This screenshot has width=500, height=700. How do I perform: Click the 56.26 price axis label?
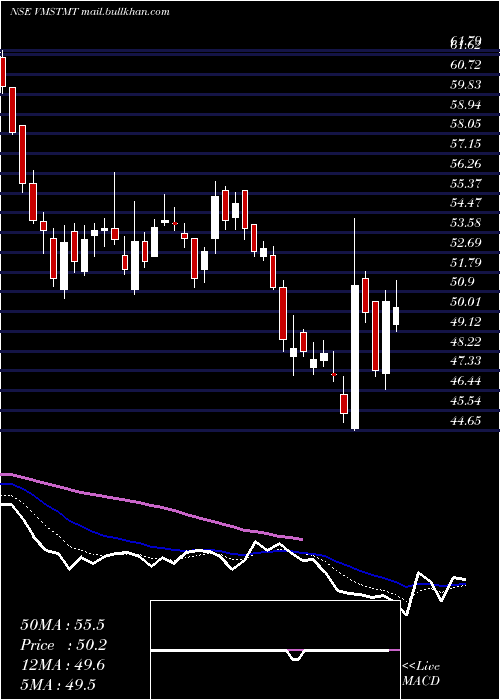pyautogui.click(x=466, y=164)
